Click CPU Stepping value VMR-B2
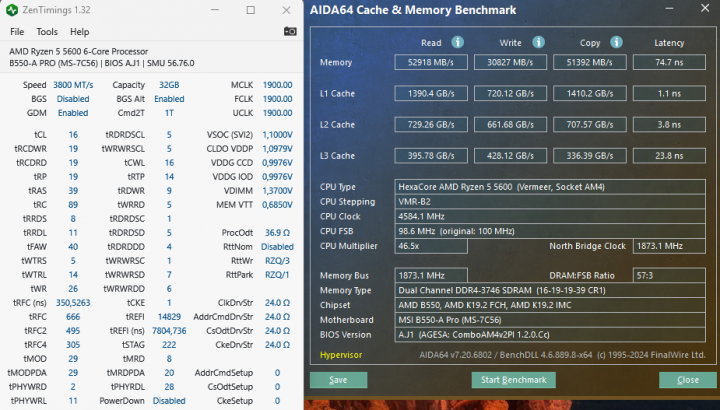The width and height of the screenshot is (720, 410). point(550,202)
